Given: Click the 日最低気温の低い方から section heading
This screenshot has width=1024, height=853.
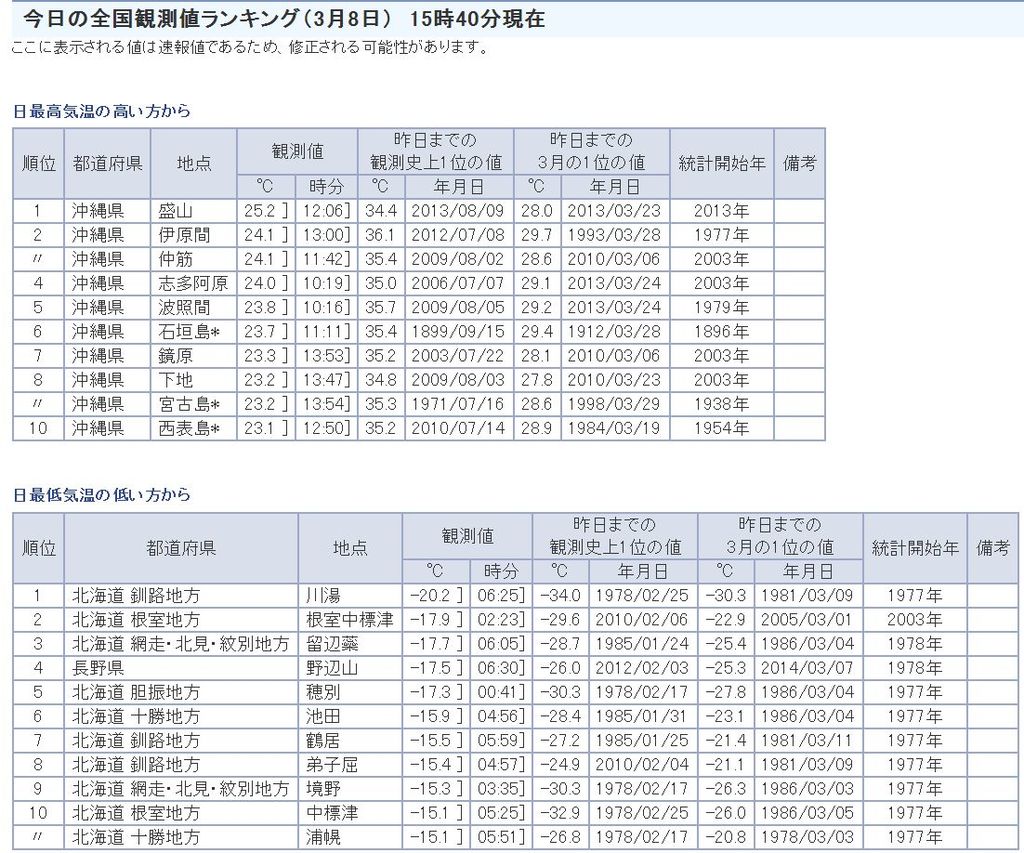Looking at the screenshot, I should (101, 495).
